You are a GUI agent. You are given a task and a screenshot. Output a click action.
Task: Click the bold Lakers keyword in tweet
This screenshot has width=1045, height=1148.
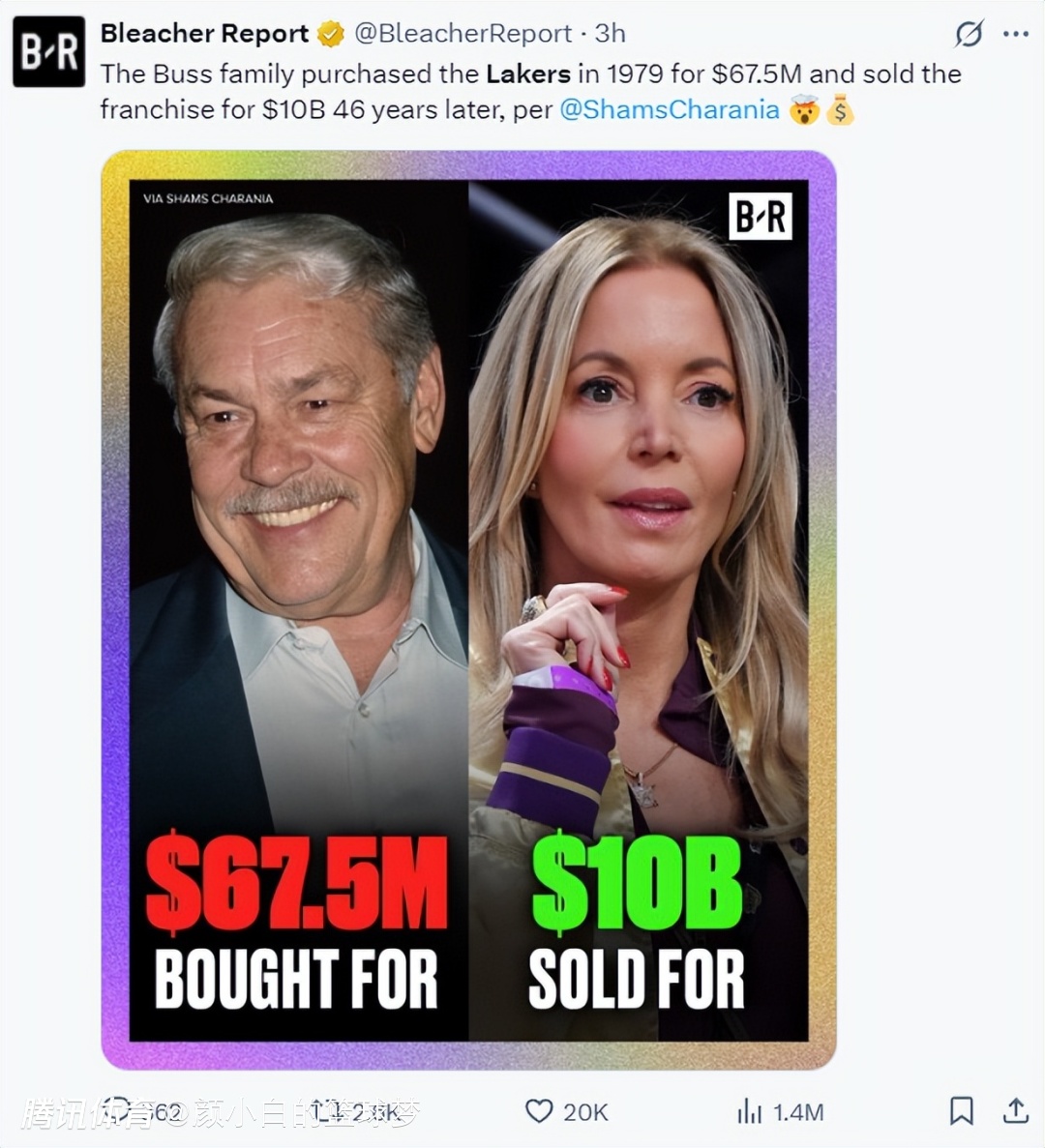(528, 74)
